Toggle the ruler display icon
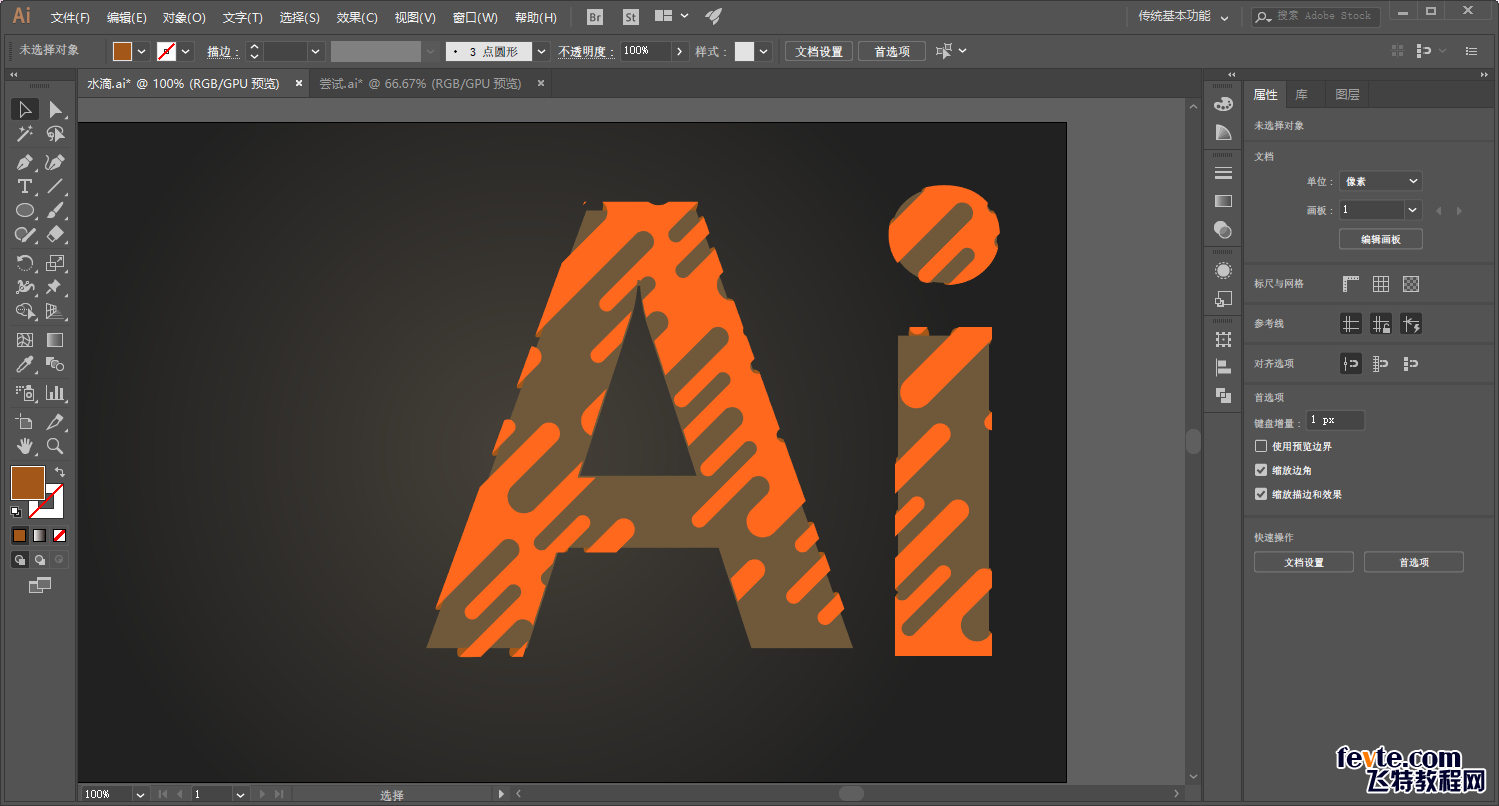 coord(1351,284)
